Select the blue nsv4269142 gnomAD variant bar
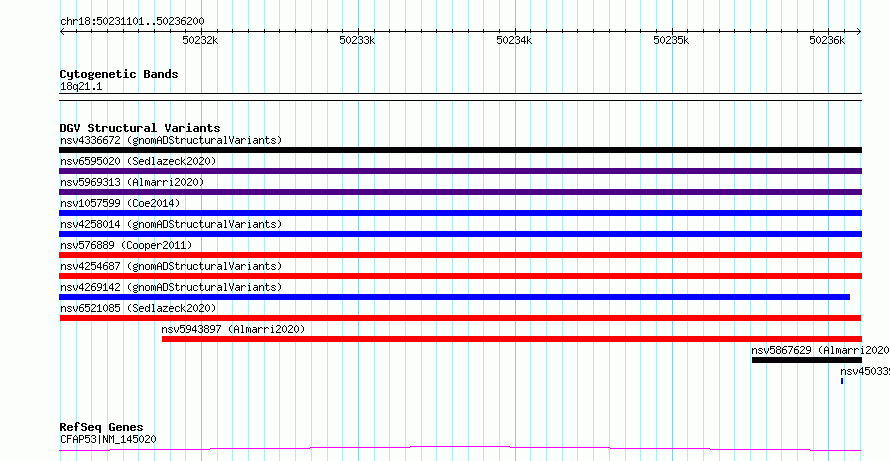Screen dimensions: 890x461 click(x=455, y=297)
